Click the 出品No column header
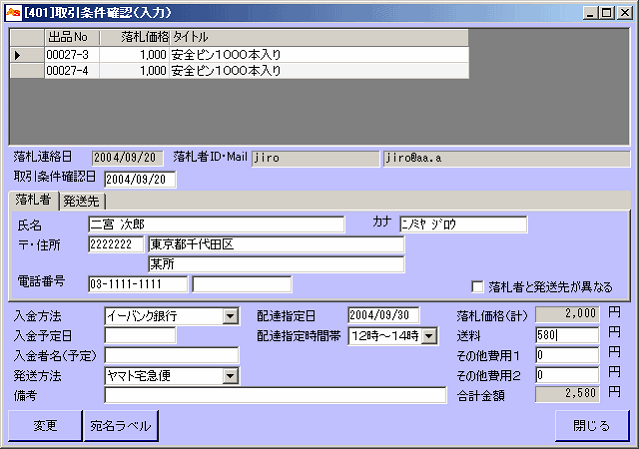The image size is (639, 449). pyautogui.click(x=72, y=37)
